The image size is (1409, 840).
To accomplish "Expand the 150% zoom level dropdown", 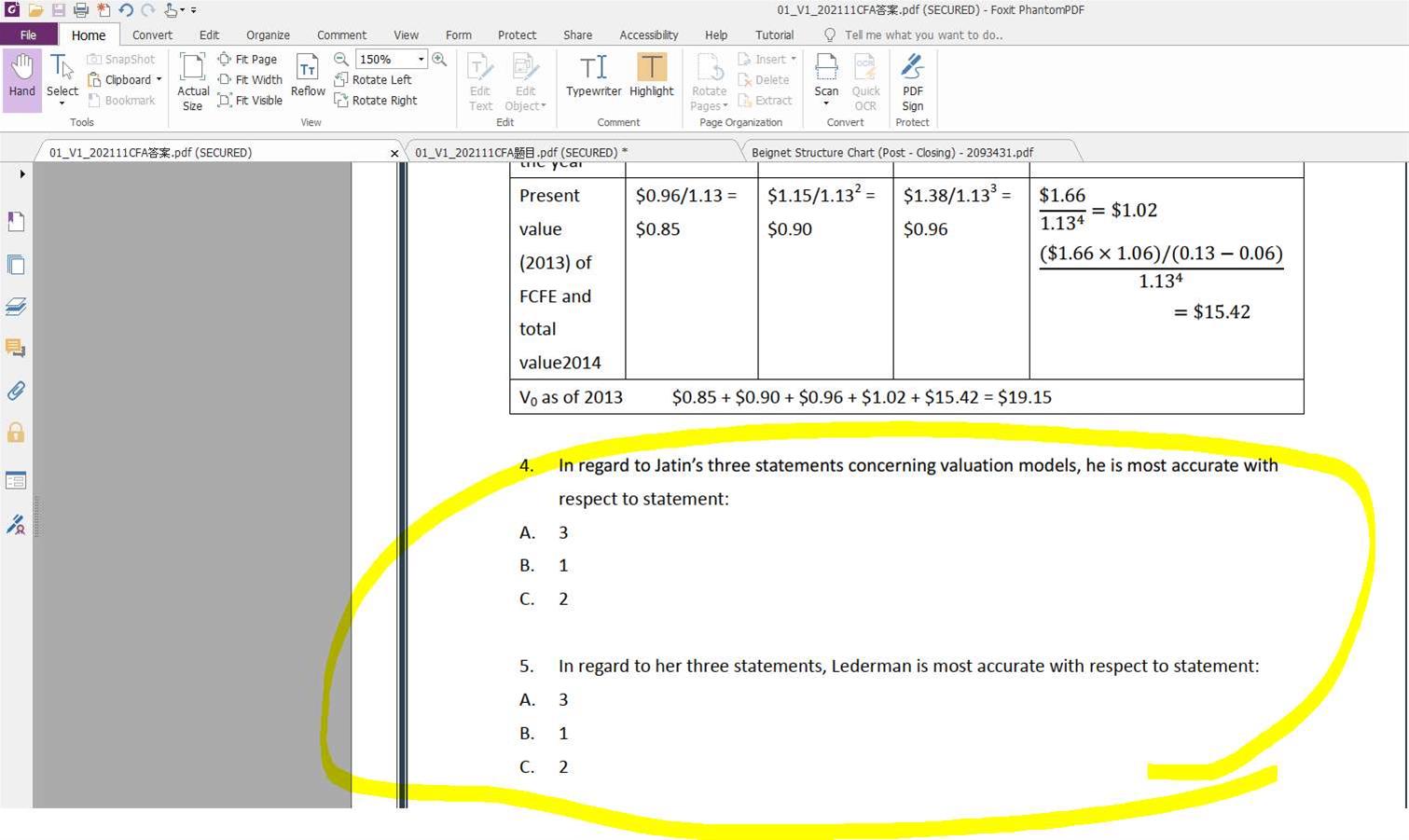I will point(421,60).
